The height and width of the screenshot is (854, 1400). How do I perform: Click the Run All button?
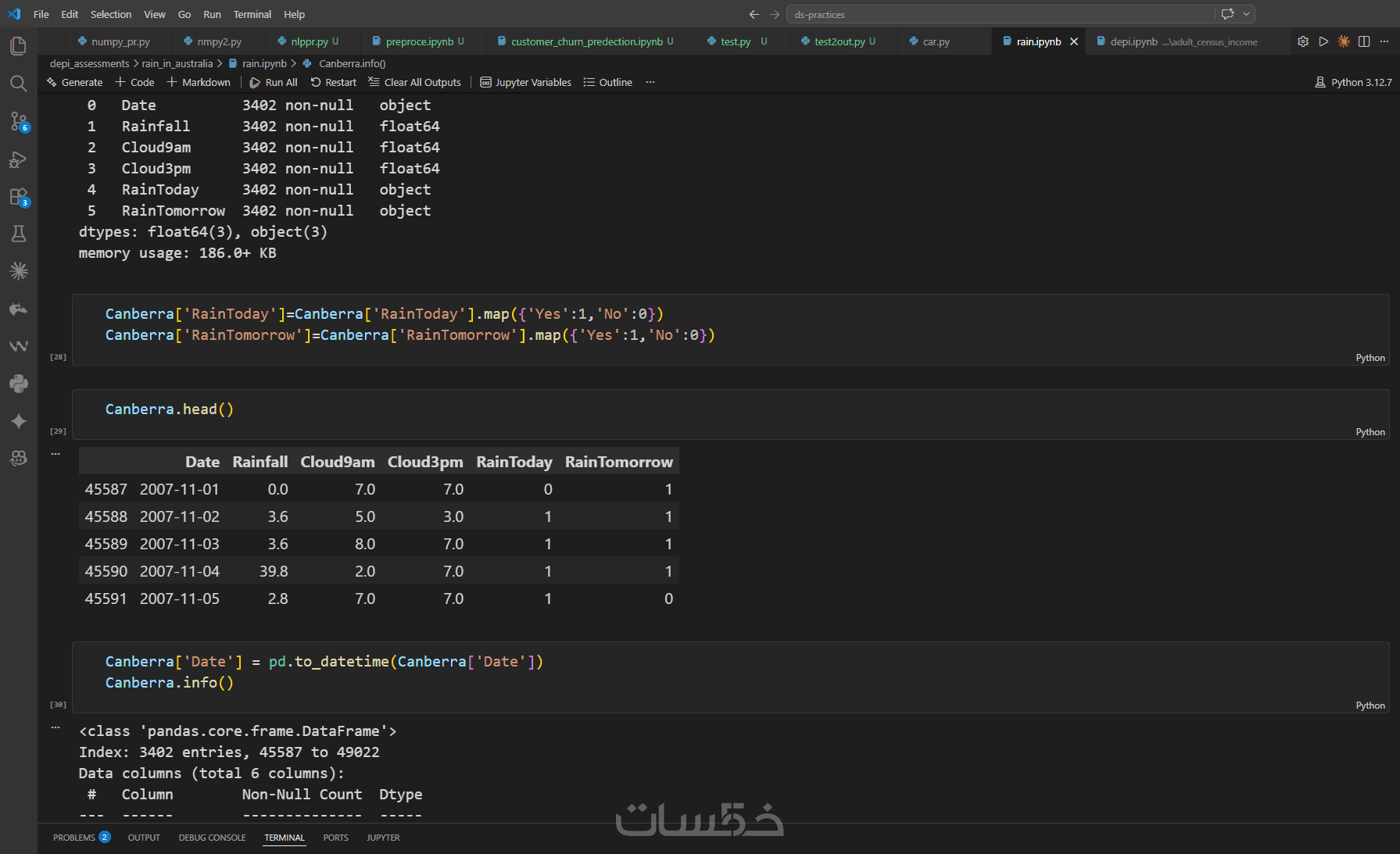point(274,82)
